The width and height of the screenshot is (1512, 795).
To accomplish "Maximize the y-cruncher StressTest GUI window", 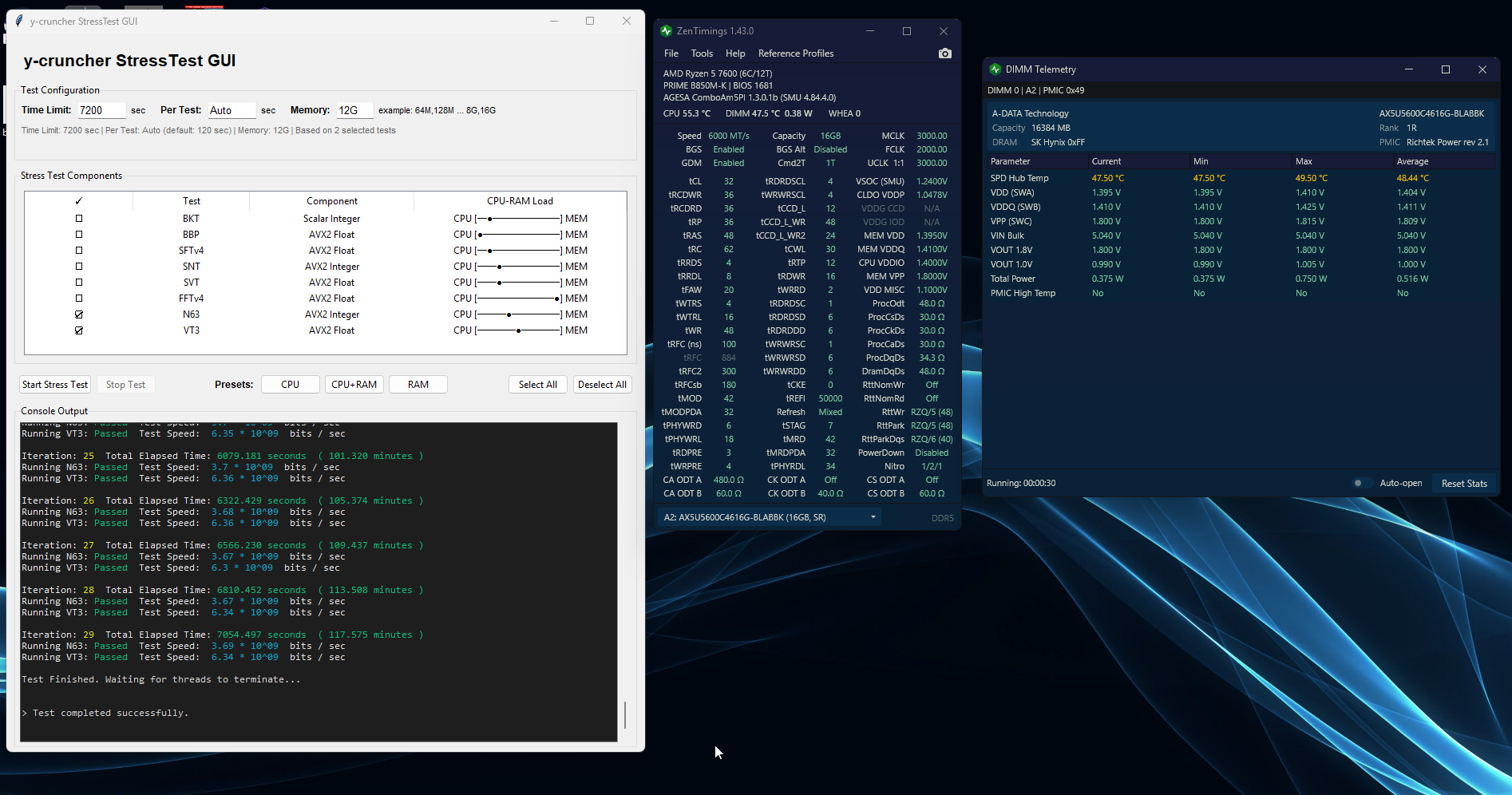I will tap(590, 22).
